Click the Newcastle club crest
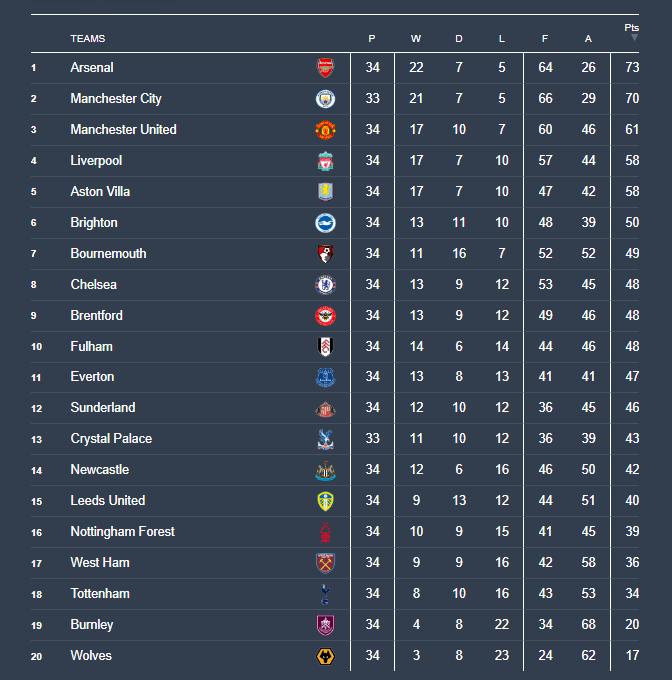Screen dimensions: 672x680 tap(325, 471)
